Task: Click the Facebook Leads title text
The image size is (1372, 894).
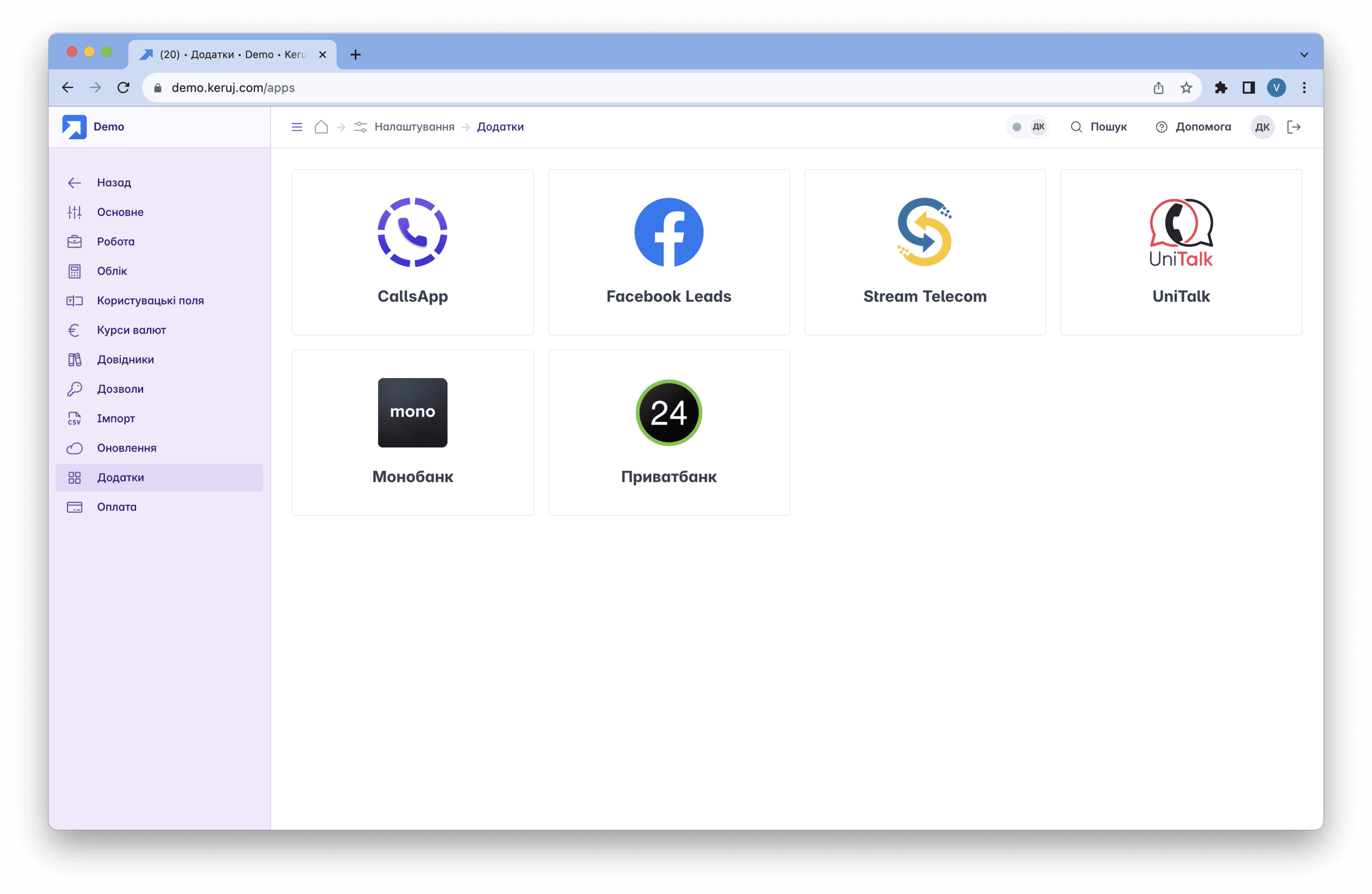Action: (x=669, y=296)
